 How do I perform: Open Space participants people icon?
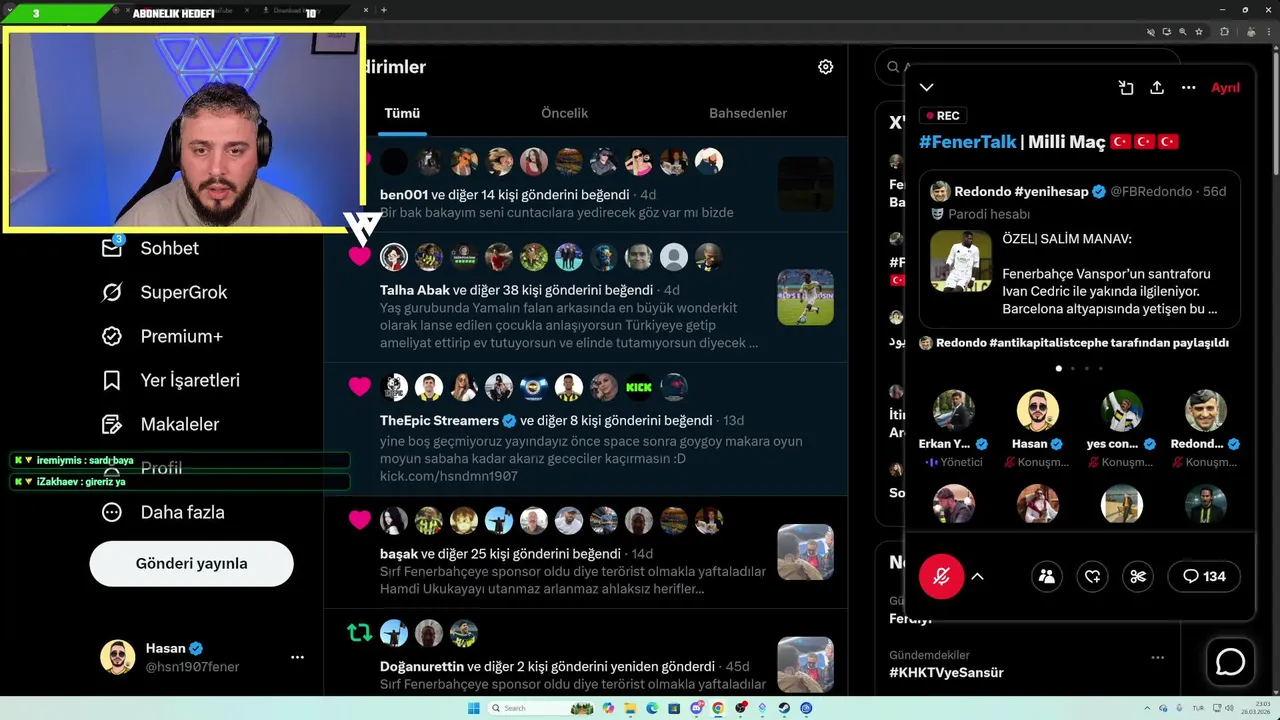pos(1047,576)
